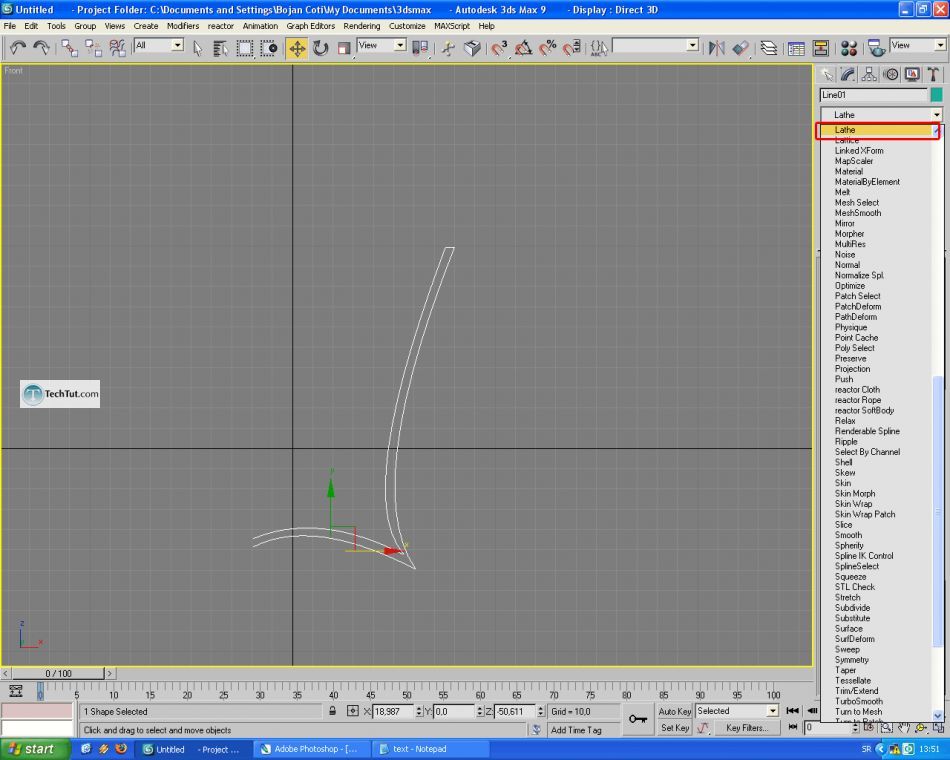Click the object color swatch beside Line01
This screenshot has height=760, width=950.
click(936, 95)
